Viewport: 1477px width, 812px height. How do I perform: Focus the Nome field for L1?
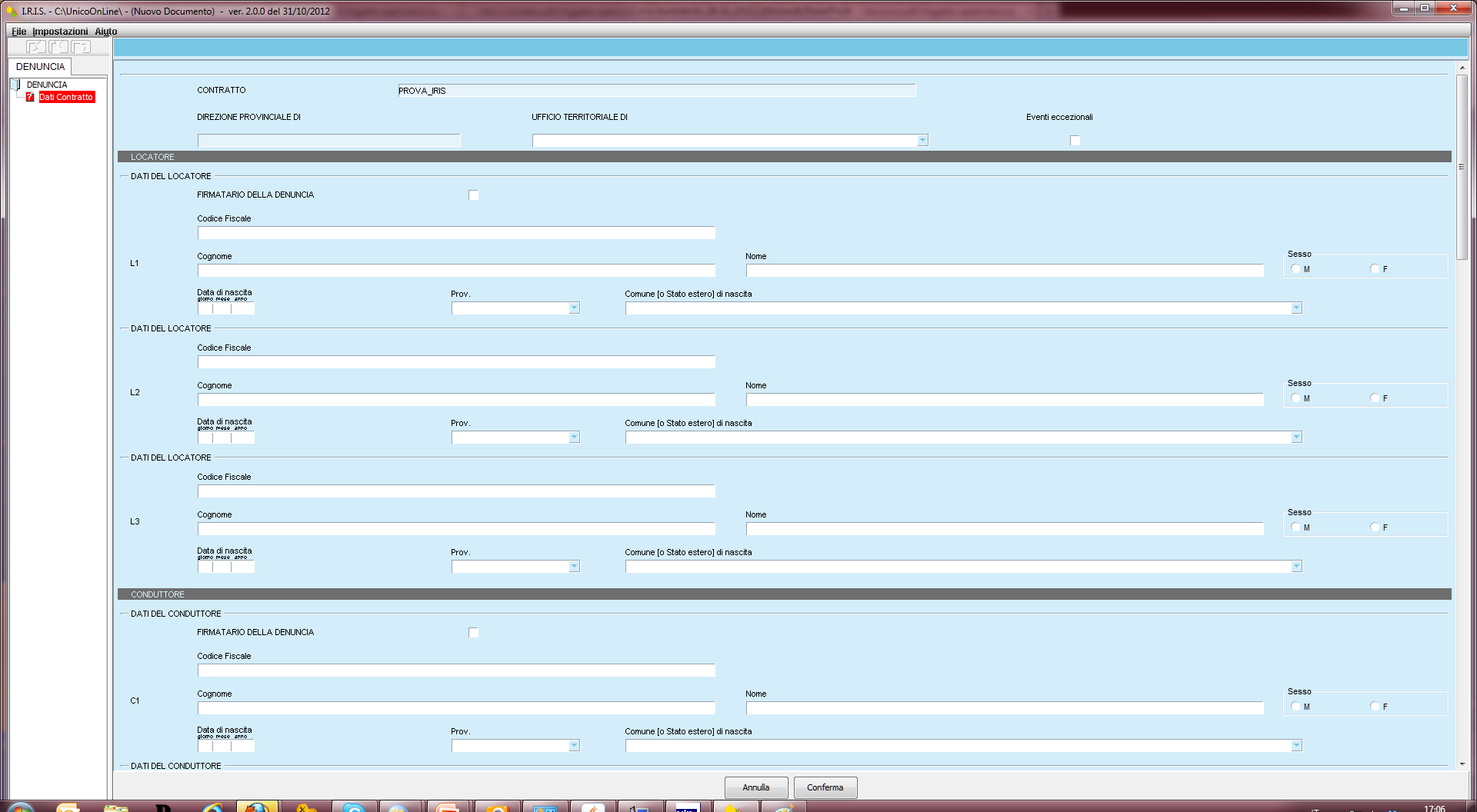click(1005, 271)
